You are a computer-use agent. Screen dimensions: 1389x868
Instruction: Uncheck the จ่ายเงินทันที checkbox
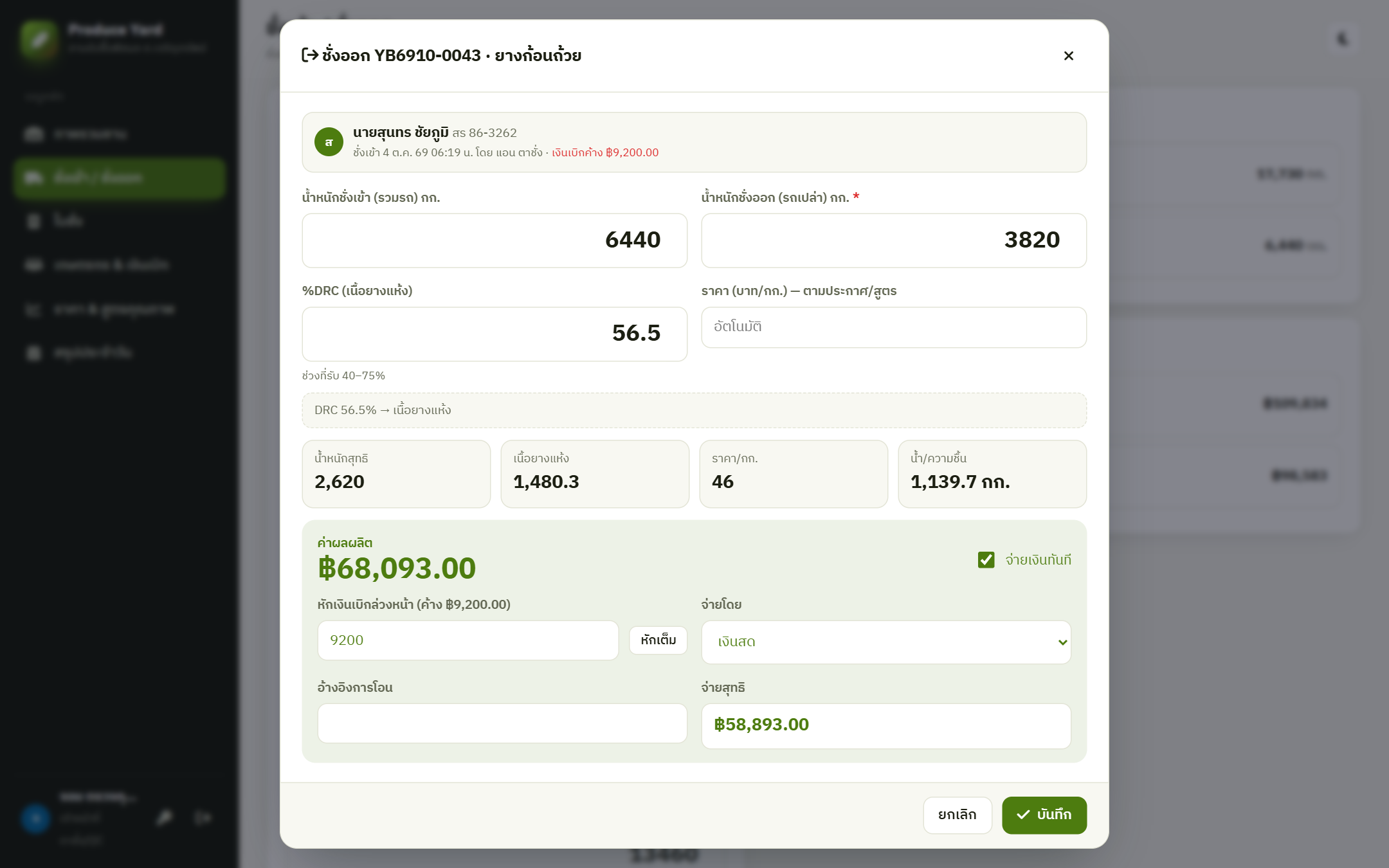986,560
